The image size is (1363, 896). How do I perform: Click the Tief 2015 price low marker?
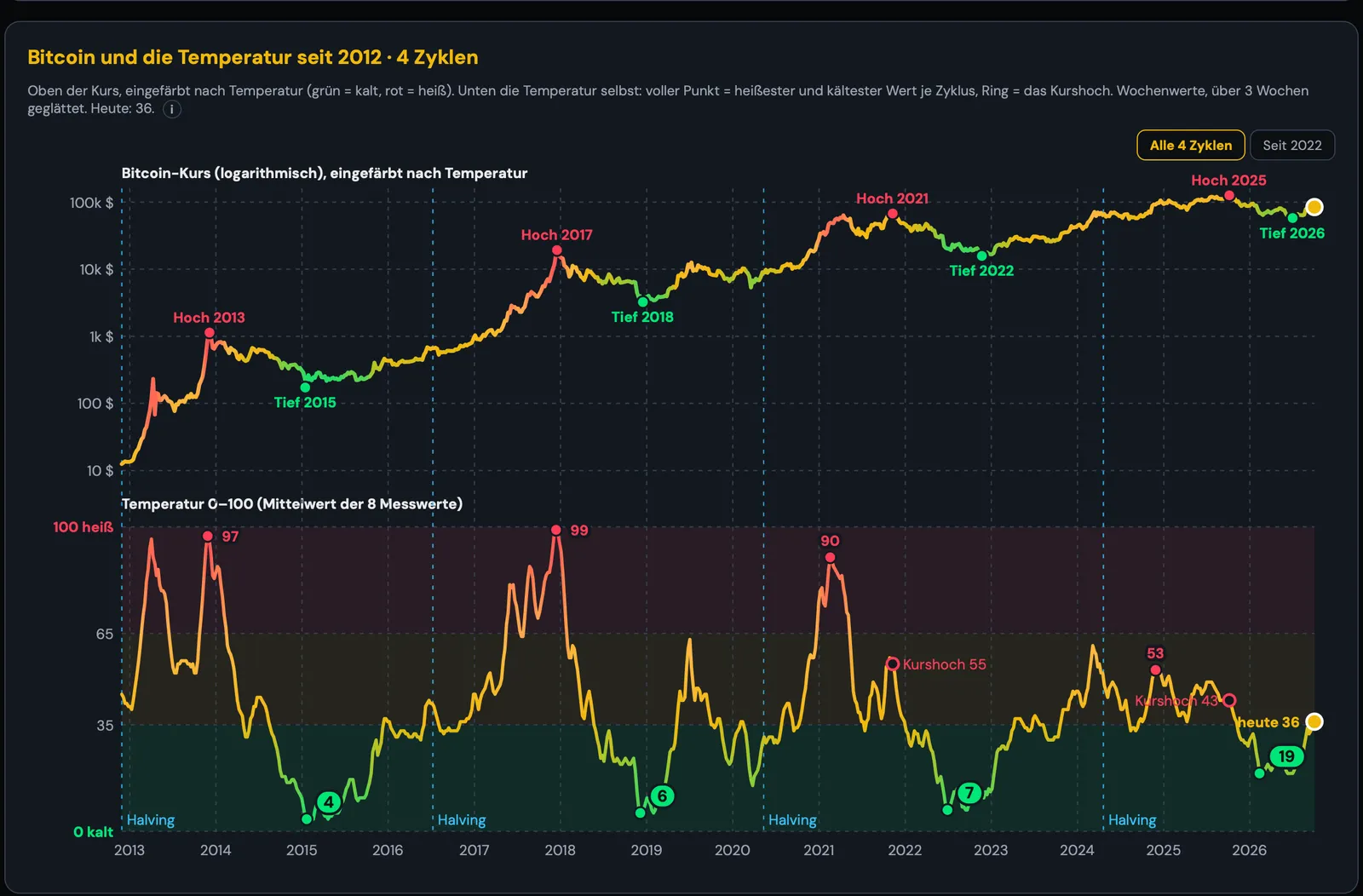(x=305, y=388)
